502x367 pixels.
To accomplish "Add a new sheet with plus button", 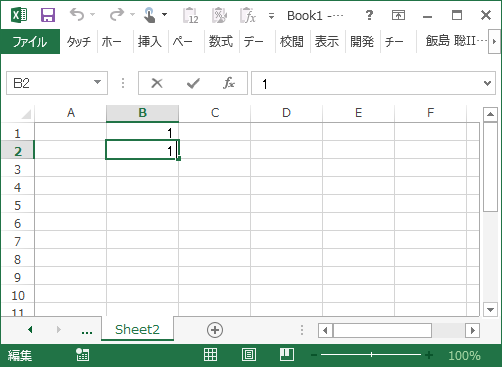I will tap(215, 330).
